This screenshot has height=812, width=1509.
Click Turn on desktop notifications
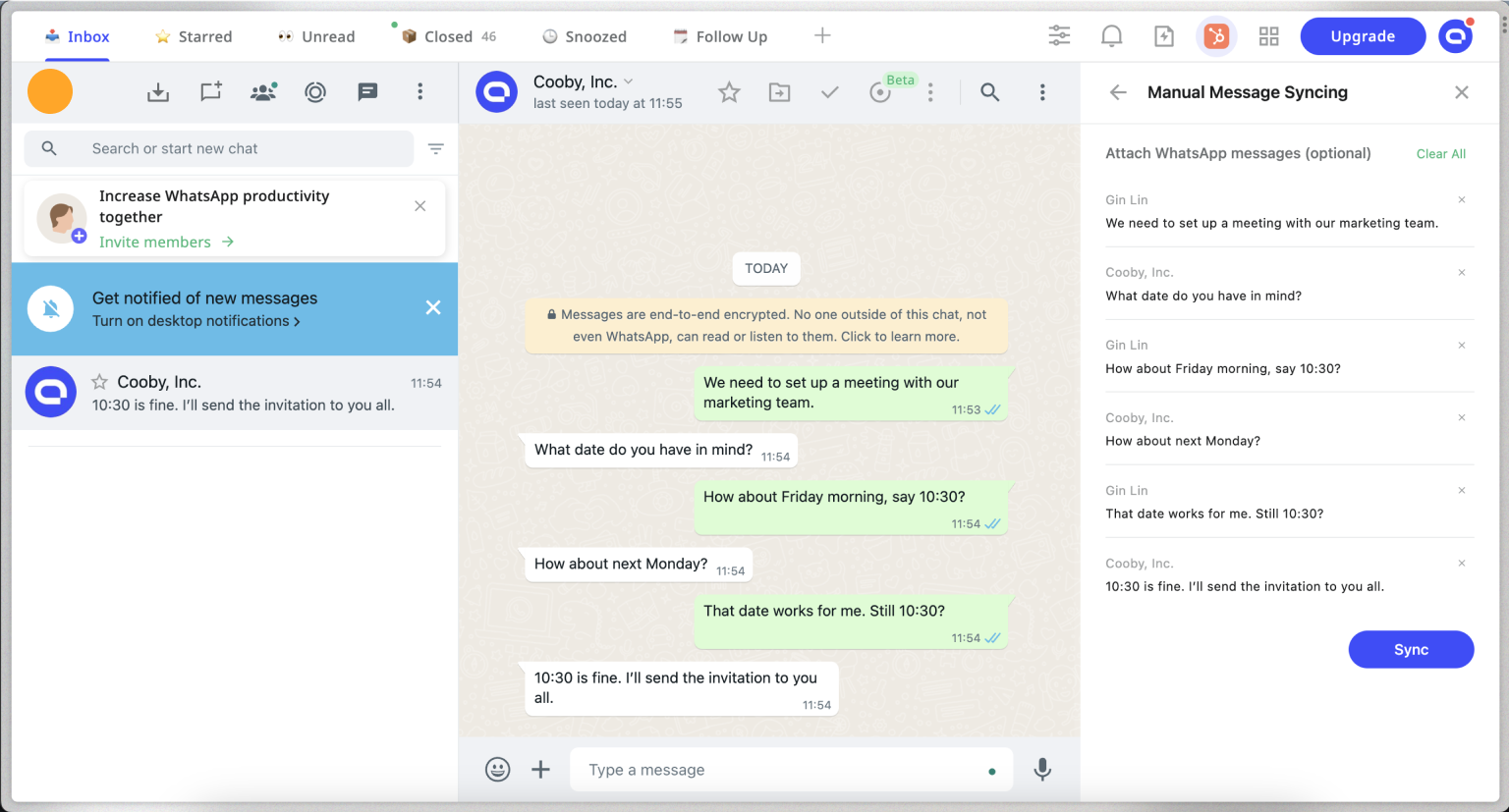coord(196,321)
